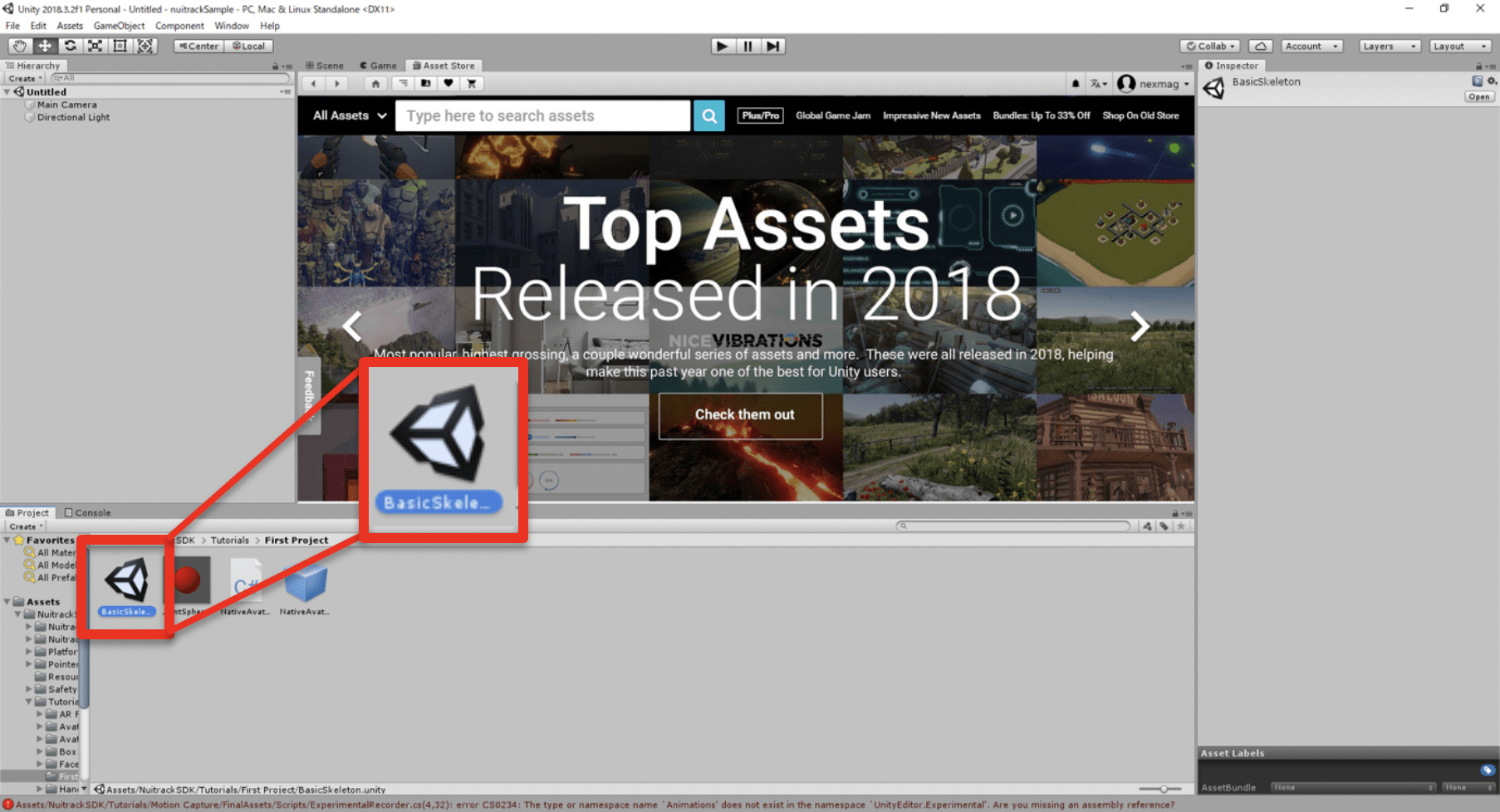Click the Asset Store search field
The height and width of the screenshot is (812, 1500).
point(543,116)
